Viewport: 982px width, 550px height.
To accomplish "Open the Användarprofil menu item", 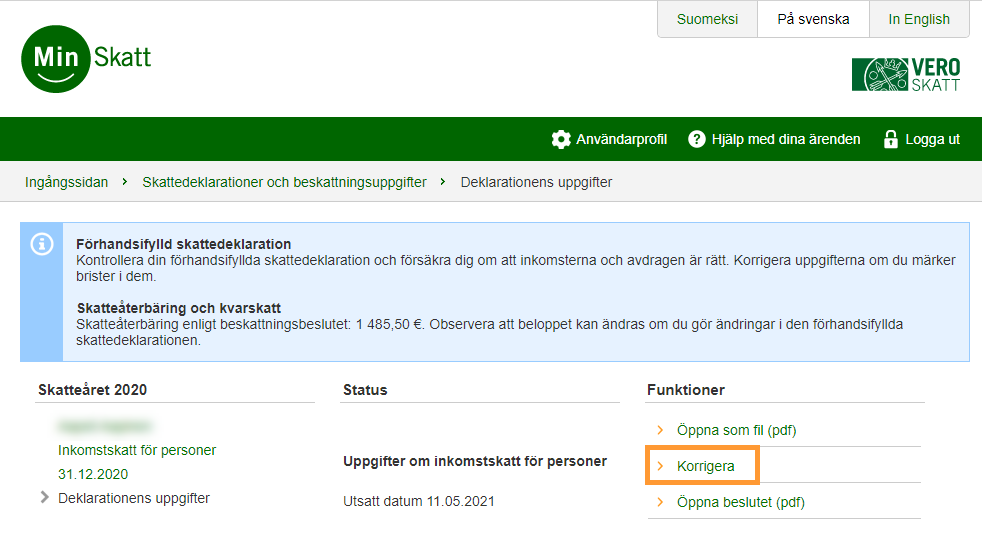I will 621,139.
